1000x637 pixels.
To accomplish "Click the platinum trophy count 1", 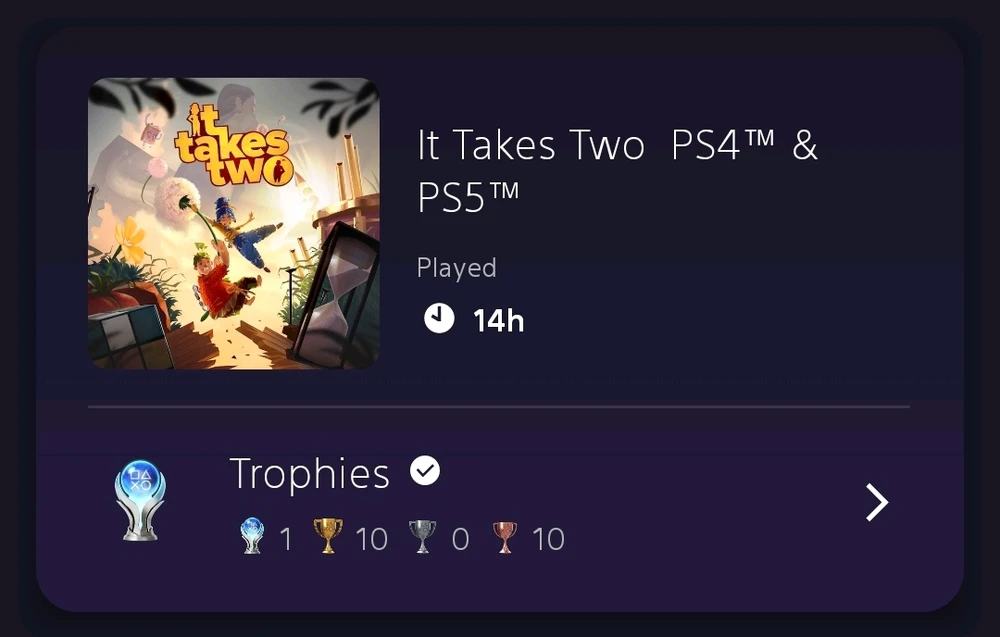I will [x=286, y=539].
